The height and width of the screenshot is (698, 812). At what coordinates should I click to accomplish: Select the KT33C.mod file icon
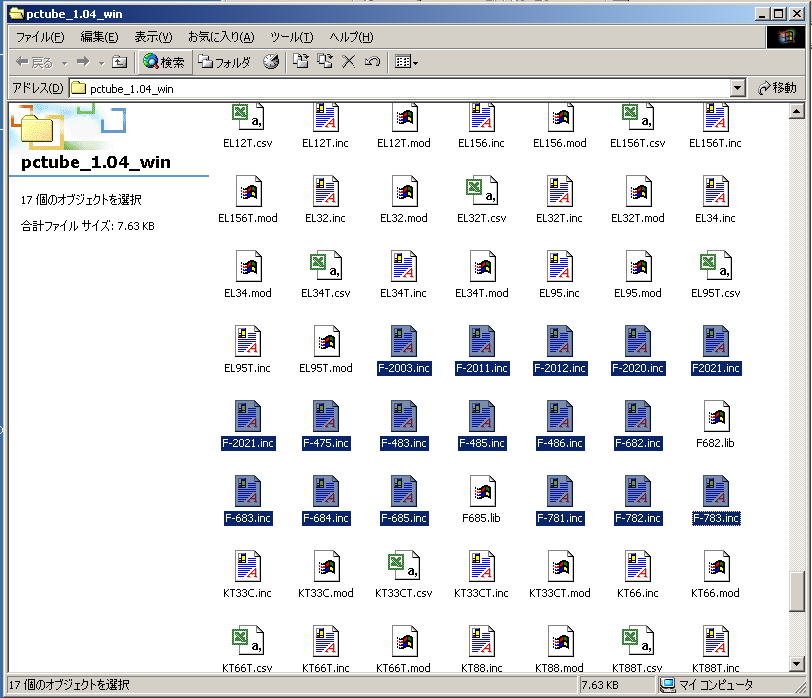326,566
